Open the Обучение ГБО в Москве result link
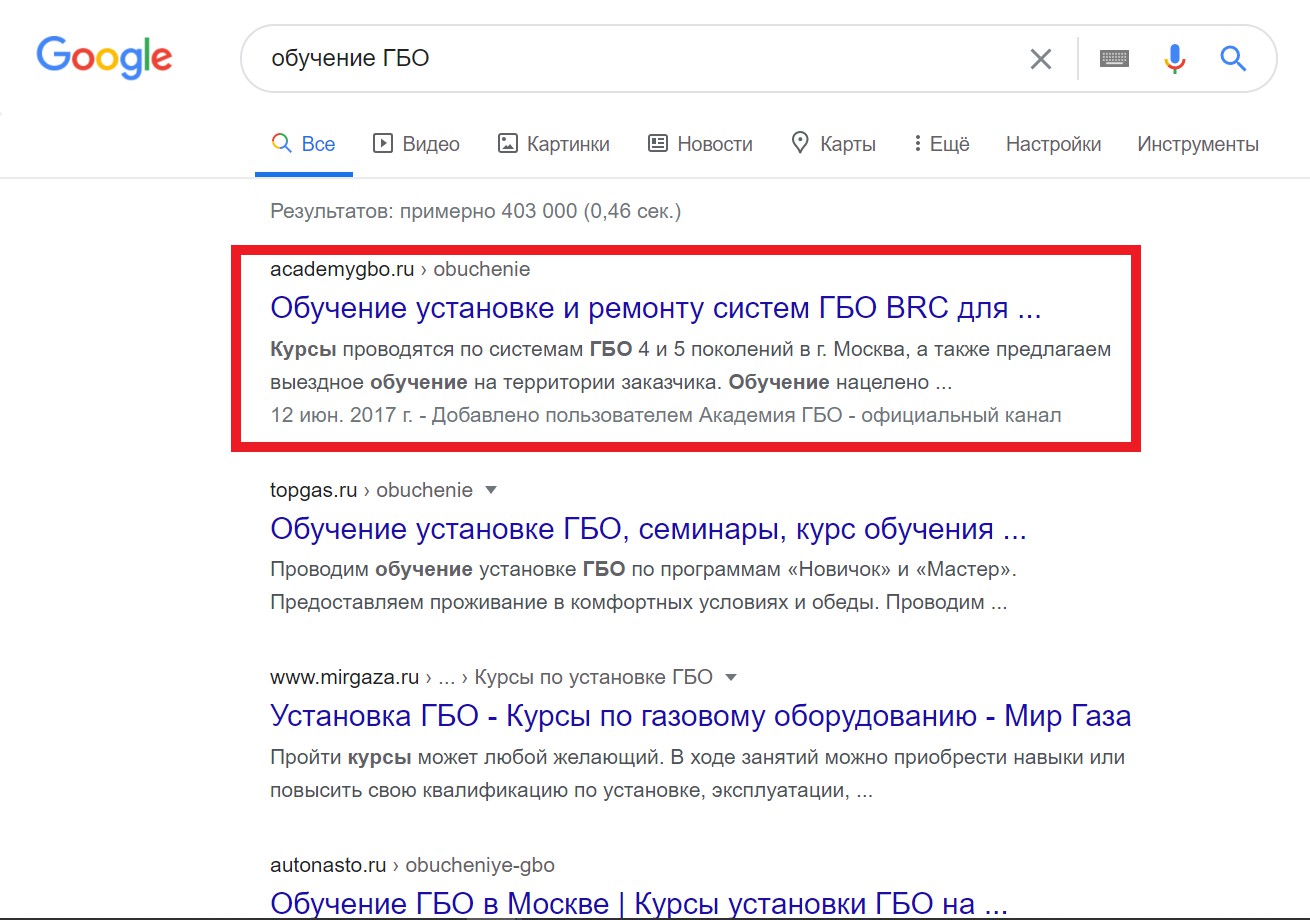1310x920 pixels. [639, 903]
